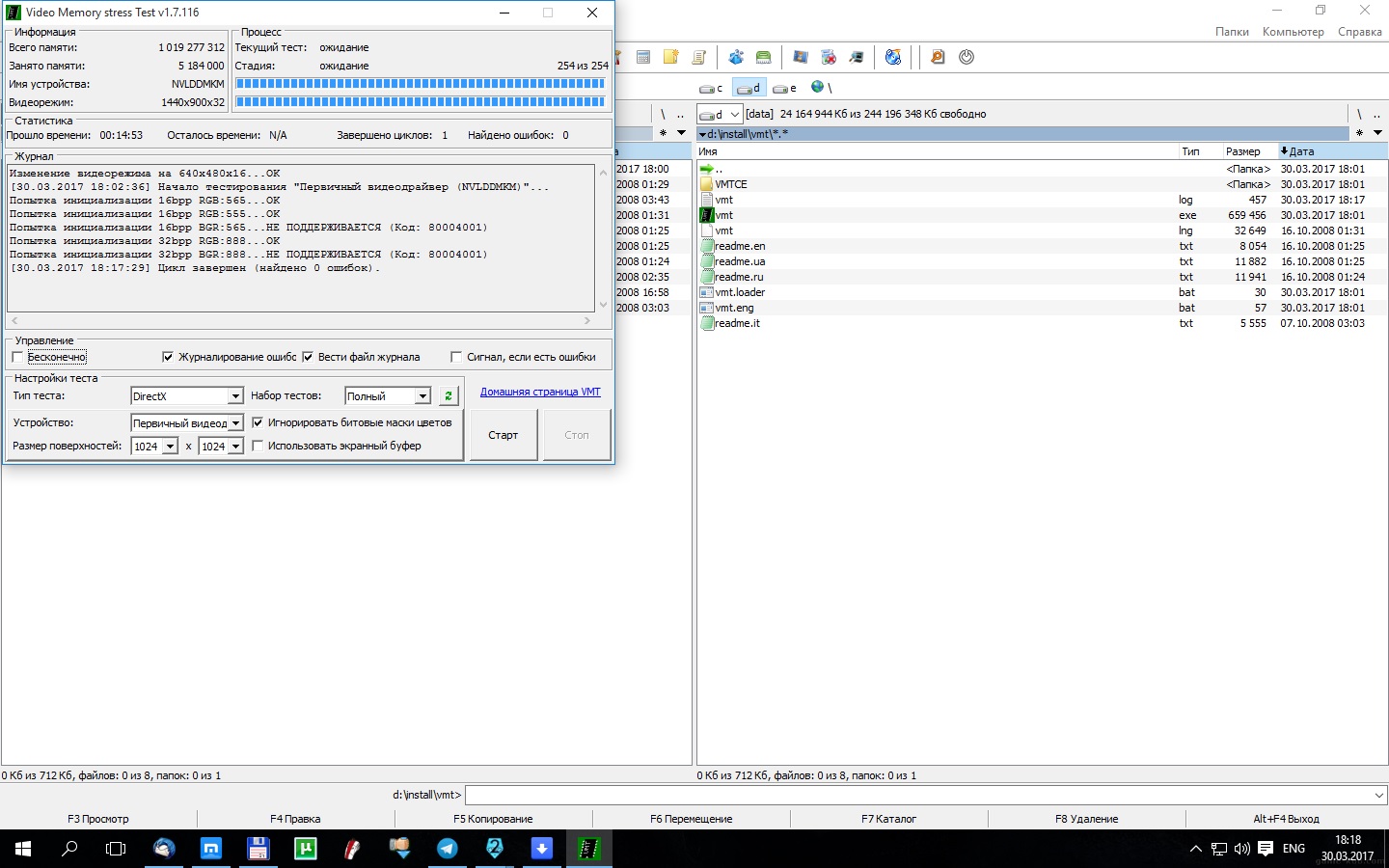Viewport: 1389px width, 868px height.
Task: Open the Домашняя страница VMT link
Action: [x=540, y=392]
